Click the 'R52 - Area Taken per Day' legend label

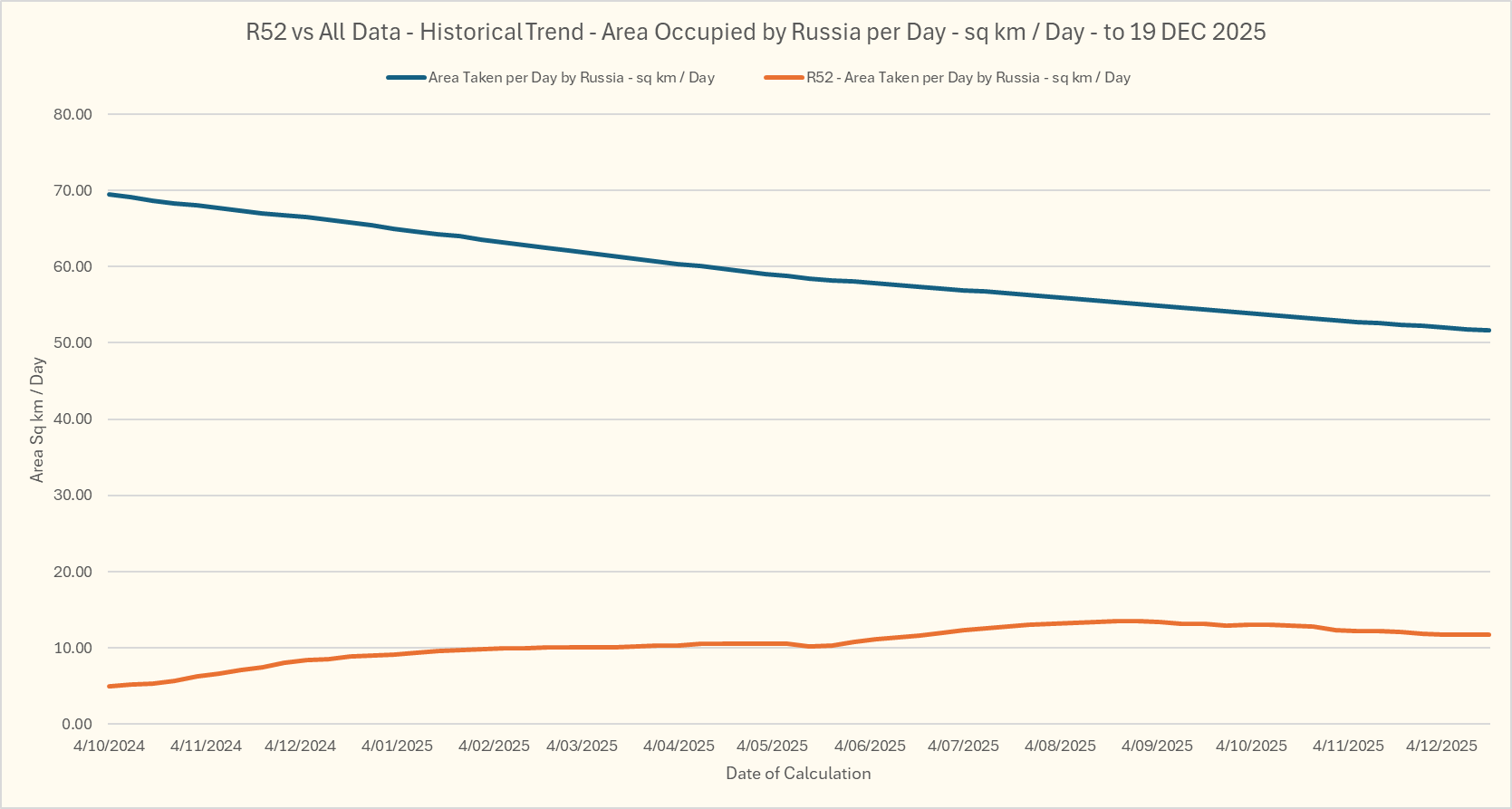[x=968, y=78]
